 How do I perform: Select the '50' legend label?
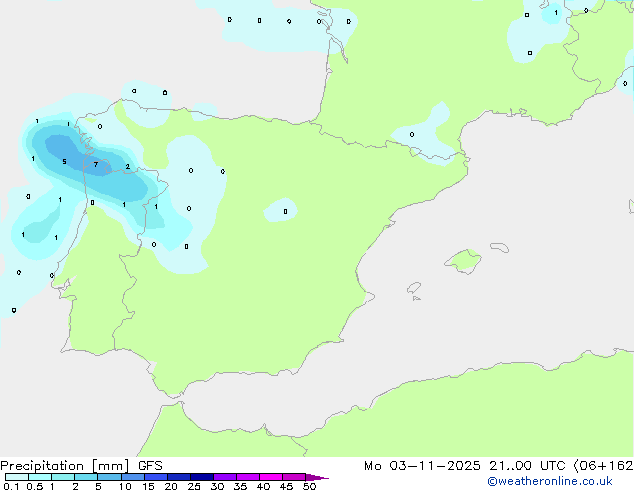309,486
